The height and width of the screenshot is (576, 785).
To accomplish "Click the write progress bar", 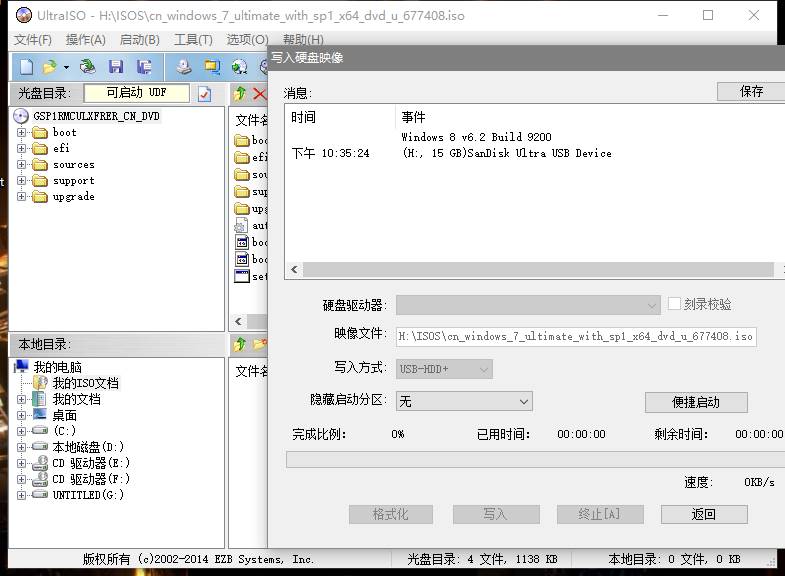I will [x=536, y=459].
